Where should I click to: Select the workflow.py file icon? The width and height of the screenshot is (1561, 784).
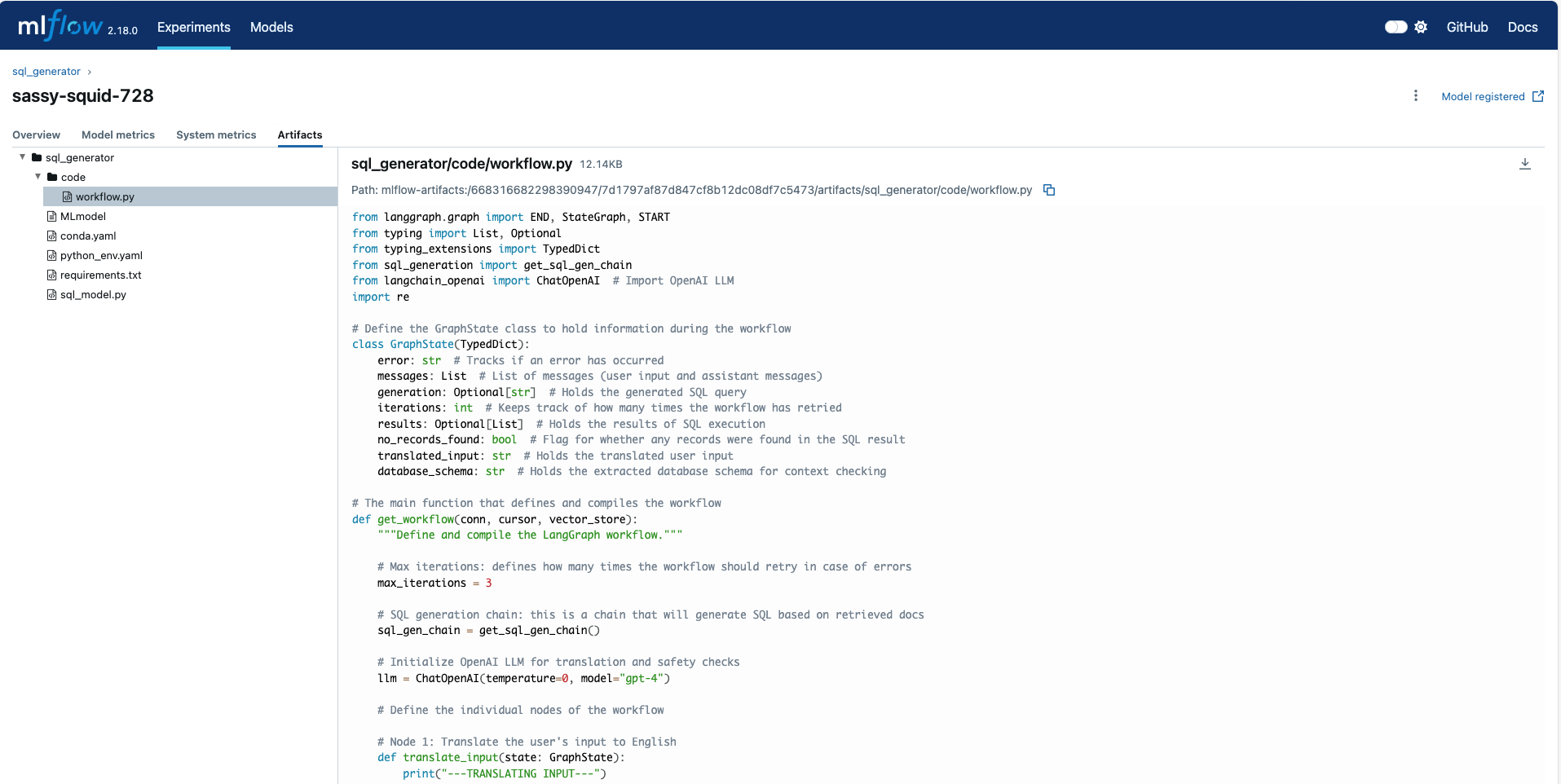(x=67, y=196)
